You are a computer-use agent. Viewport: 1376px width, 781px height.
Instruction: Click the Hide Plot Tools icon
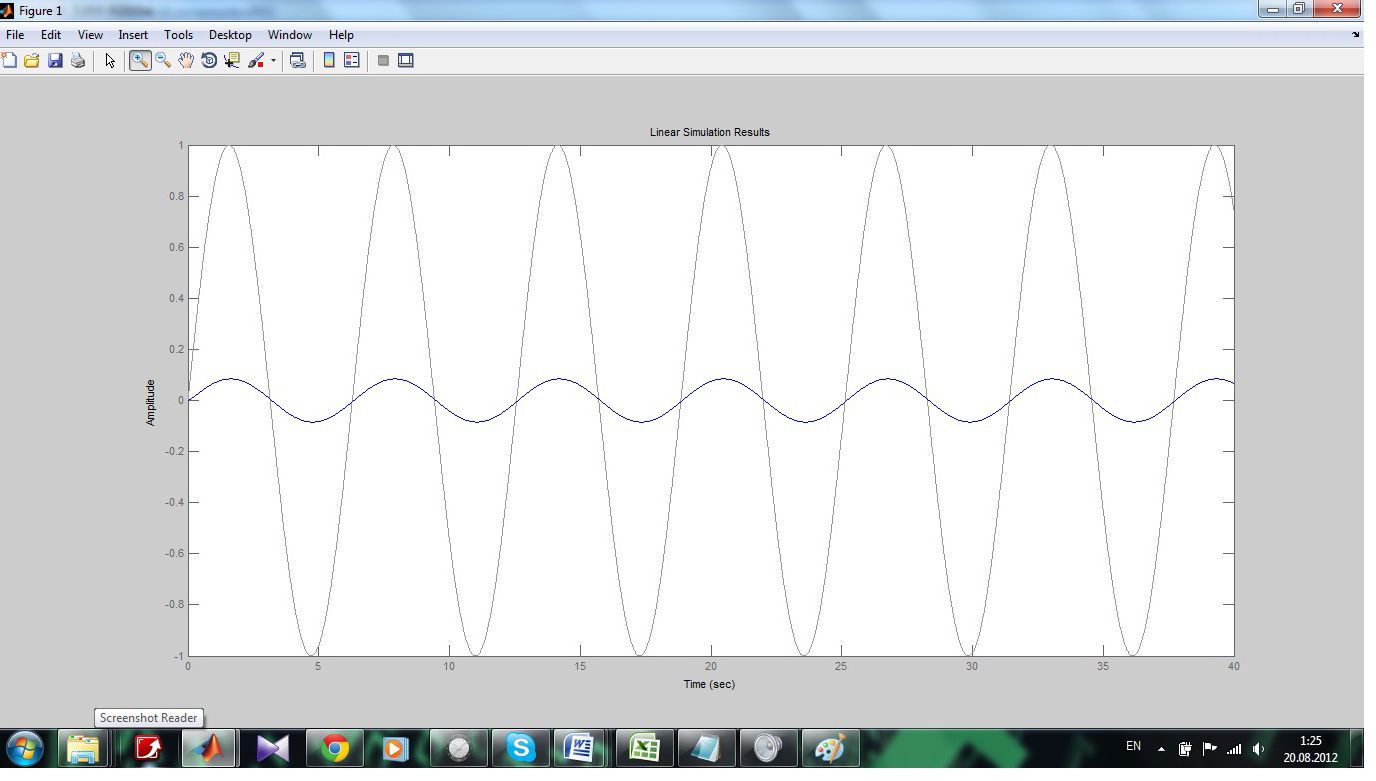[383, 61]
